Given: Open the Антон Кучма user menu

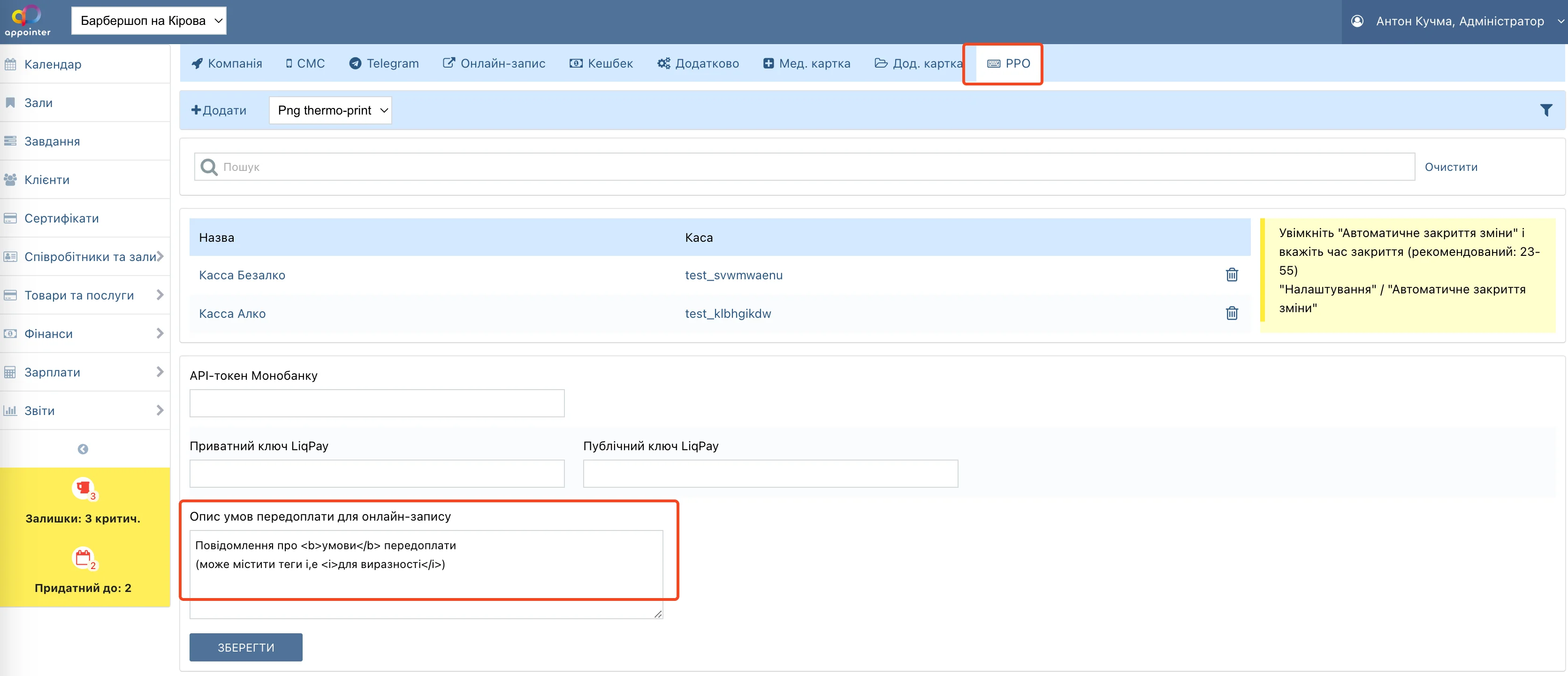Looking at the screenshot, I should tap(1459, 21).
